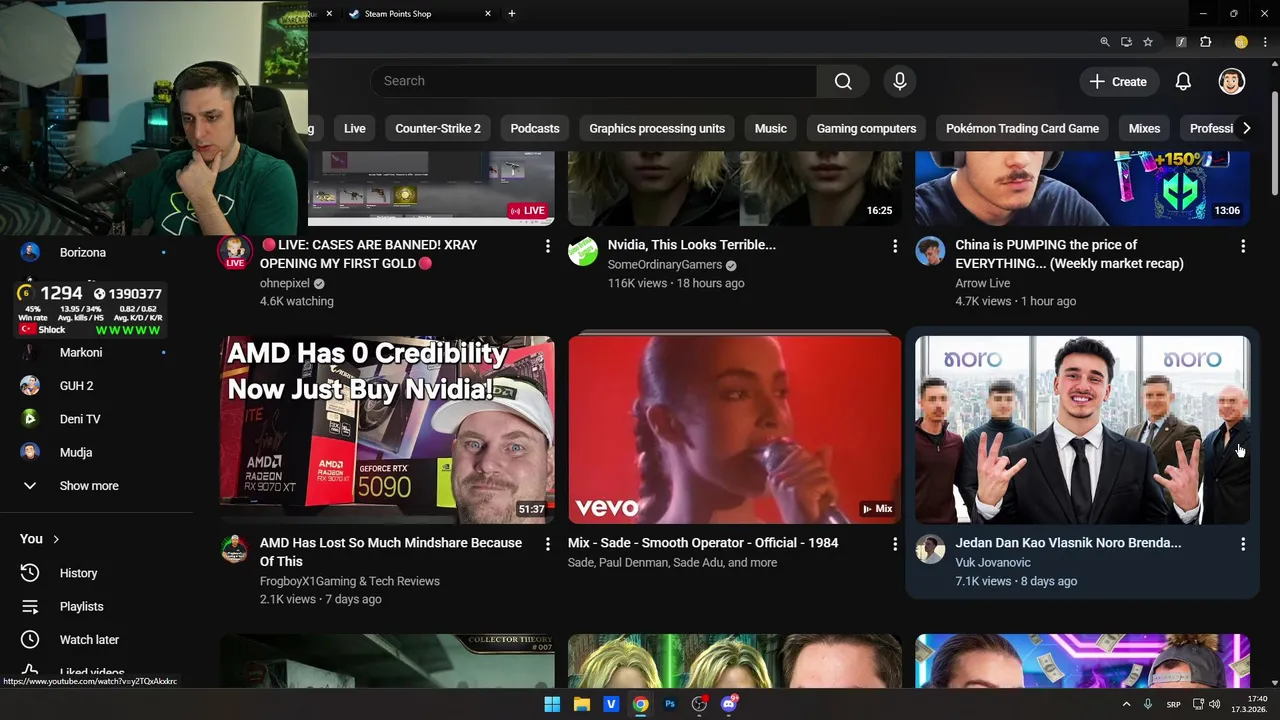The height and width of the screenshot is (720, 1280).
Task: Click Vuk Jovanovic channel avatar
Action: click(930, 549)
